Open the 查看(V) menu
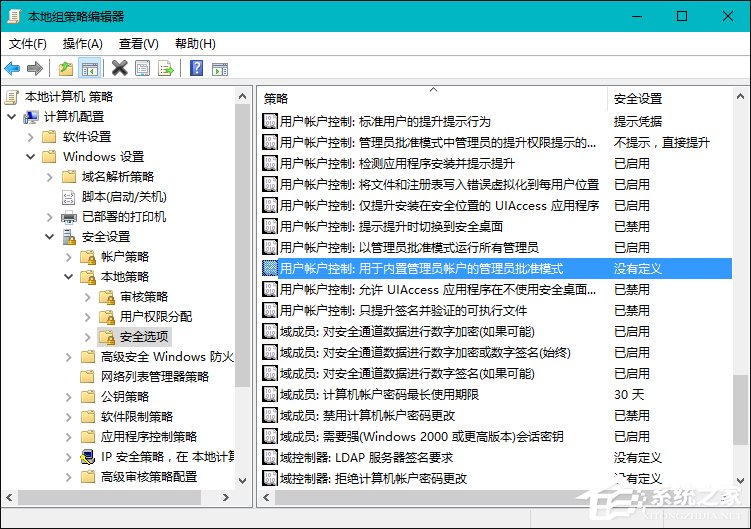Viewport: 751px width, 529px height. coord(138,44)
